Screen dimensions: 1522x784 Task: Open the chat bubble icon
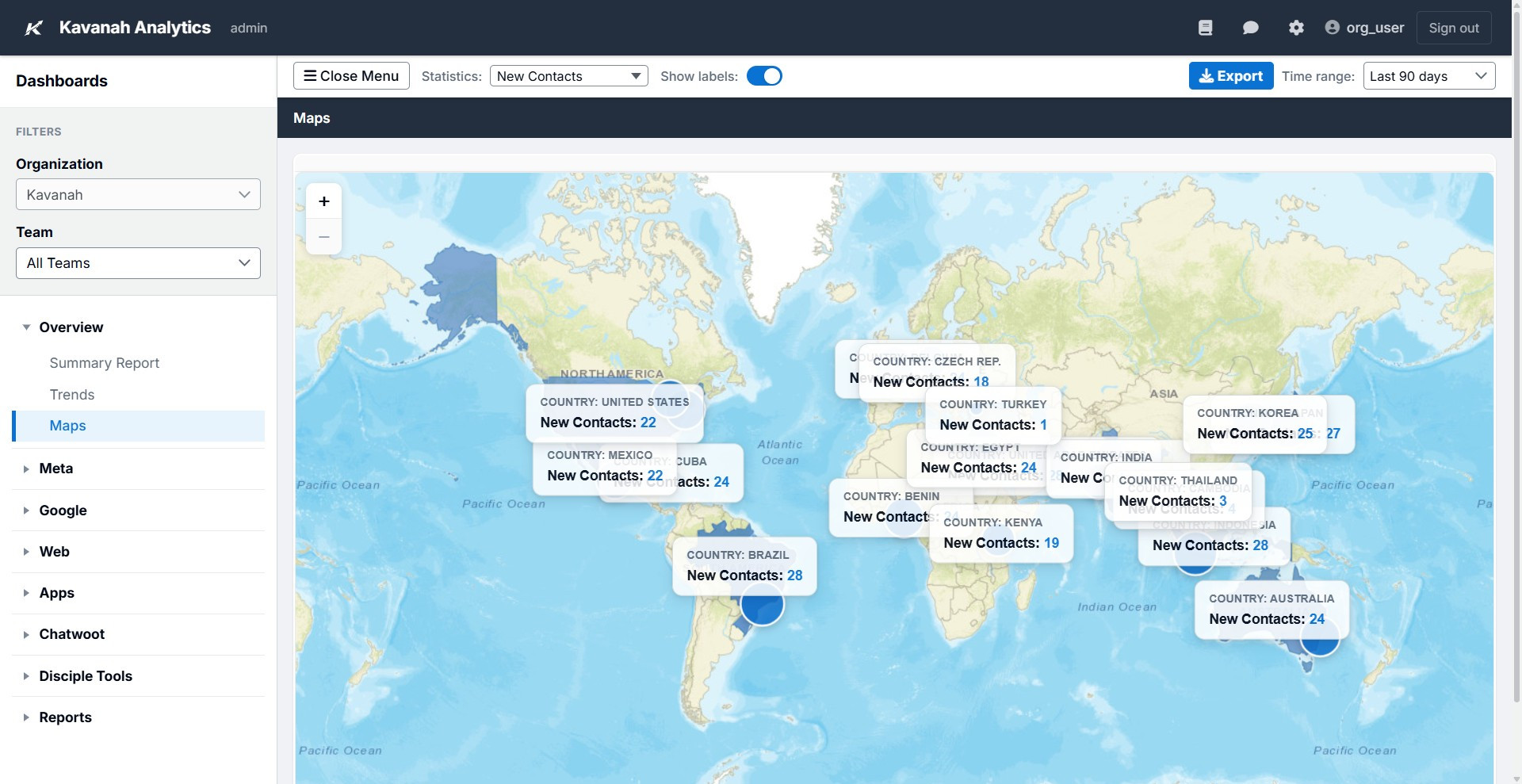pos(1251,27)
